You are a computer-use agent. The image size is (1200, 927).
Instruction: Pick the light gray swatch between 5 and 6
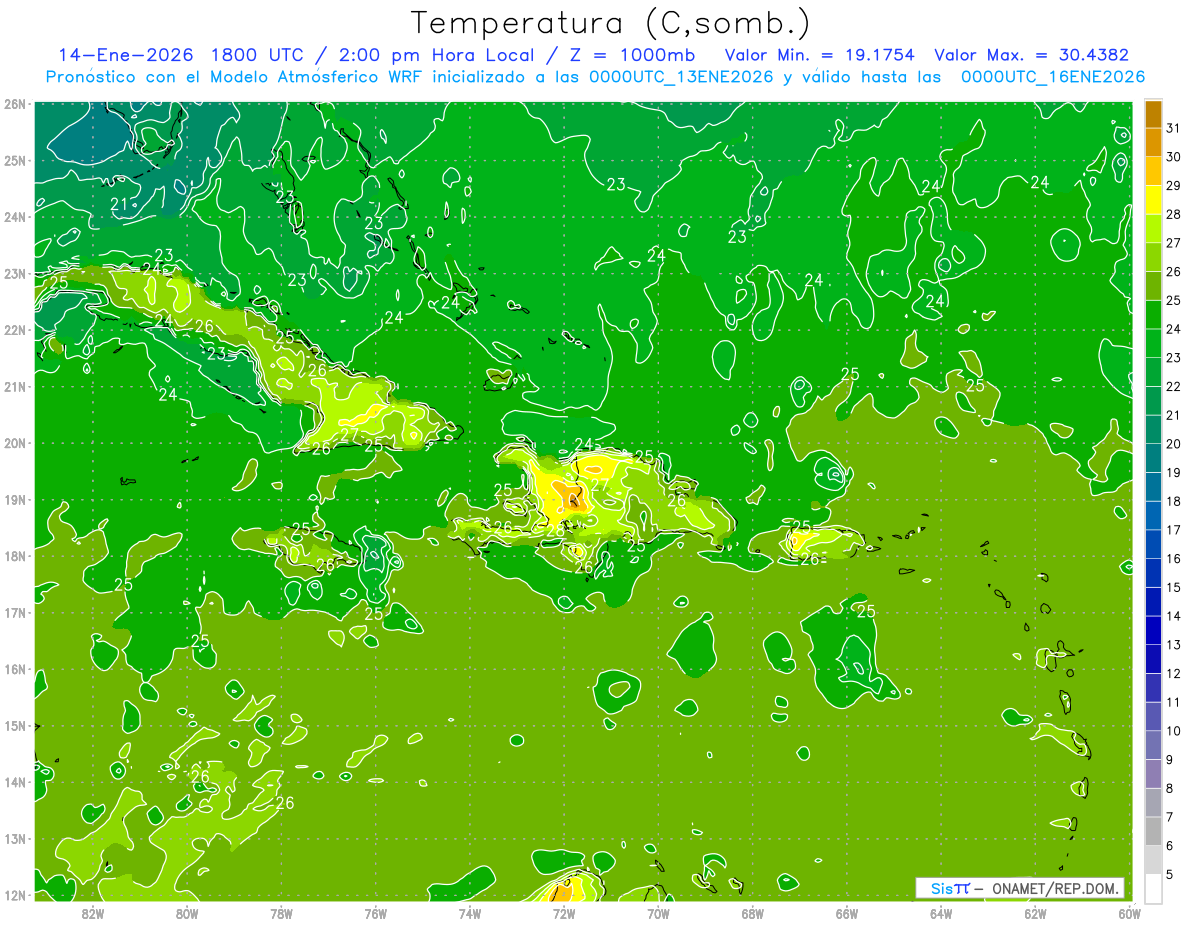point(1153,860)
